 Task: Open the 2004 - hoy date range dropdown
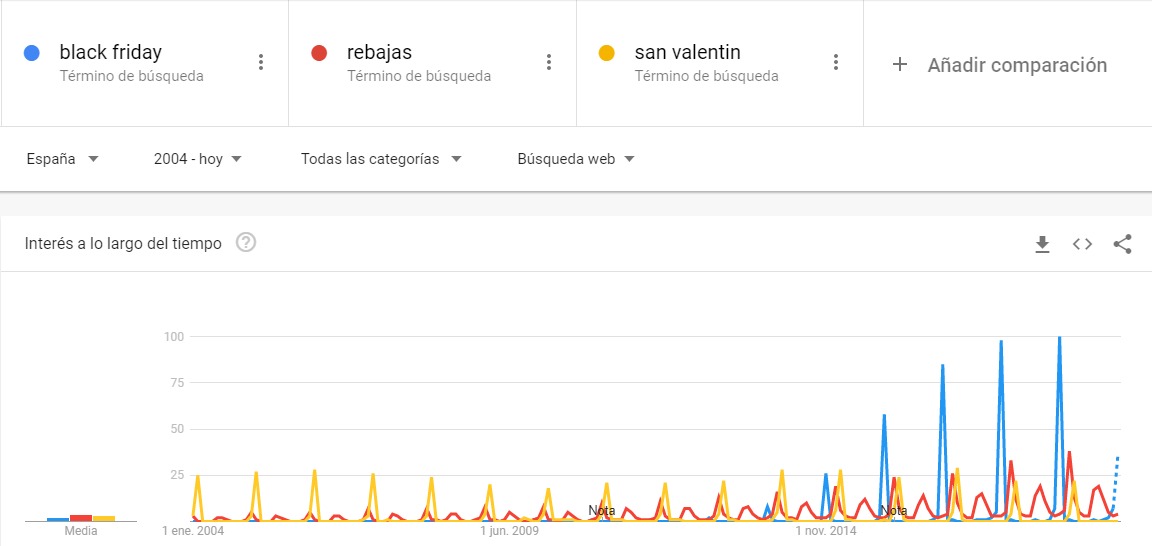pyautogui.click(x=198, y=159)
